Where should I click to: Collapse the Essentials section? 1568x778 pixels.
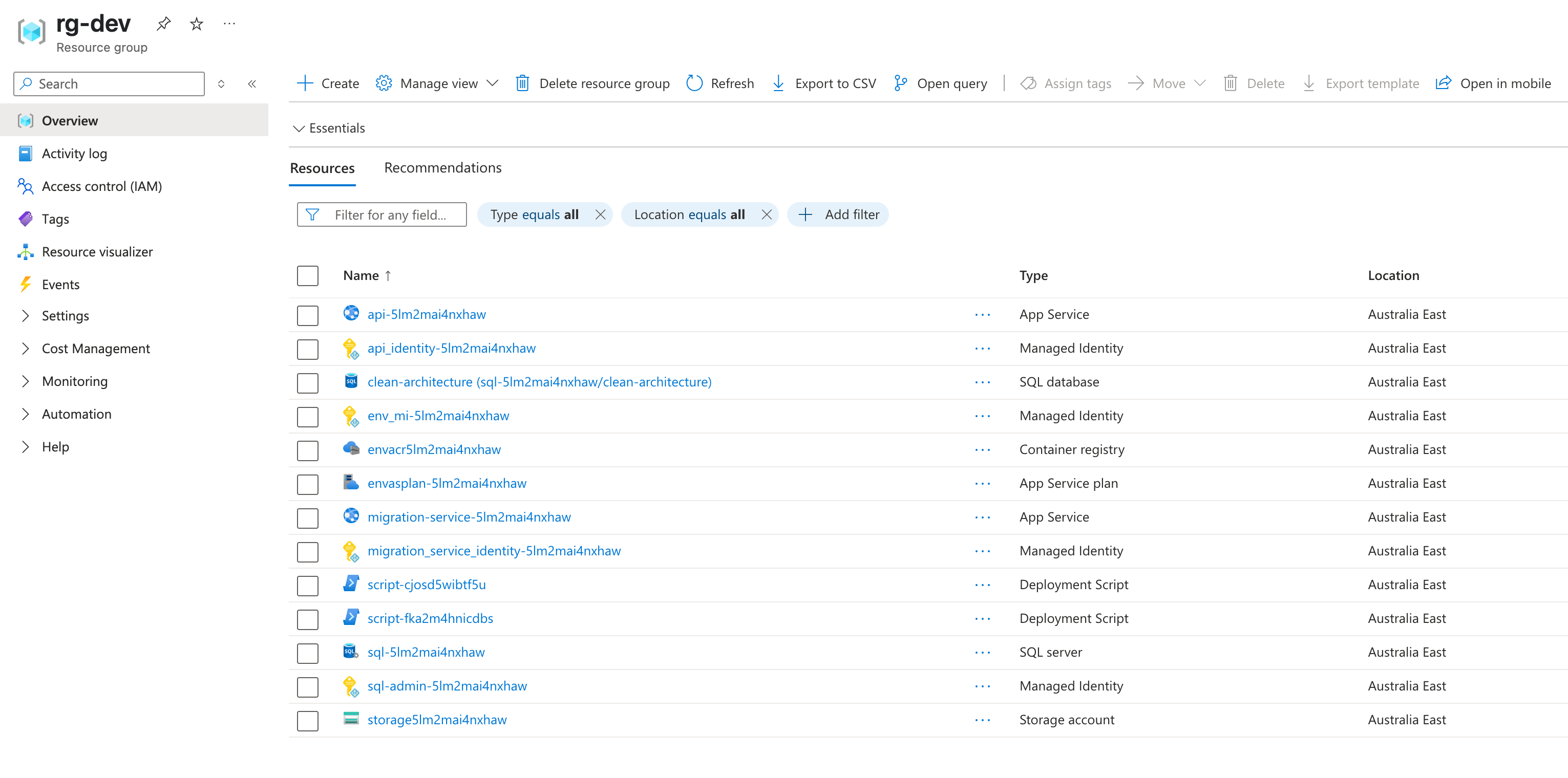pos(329,128)
